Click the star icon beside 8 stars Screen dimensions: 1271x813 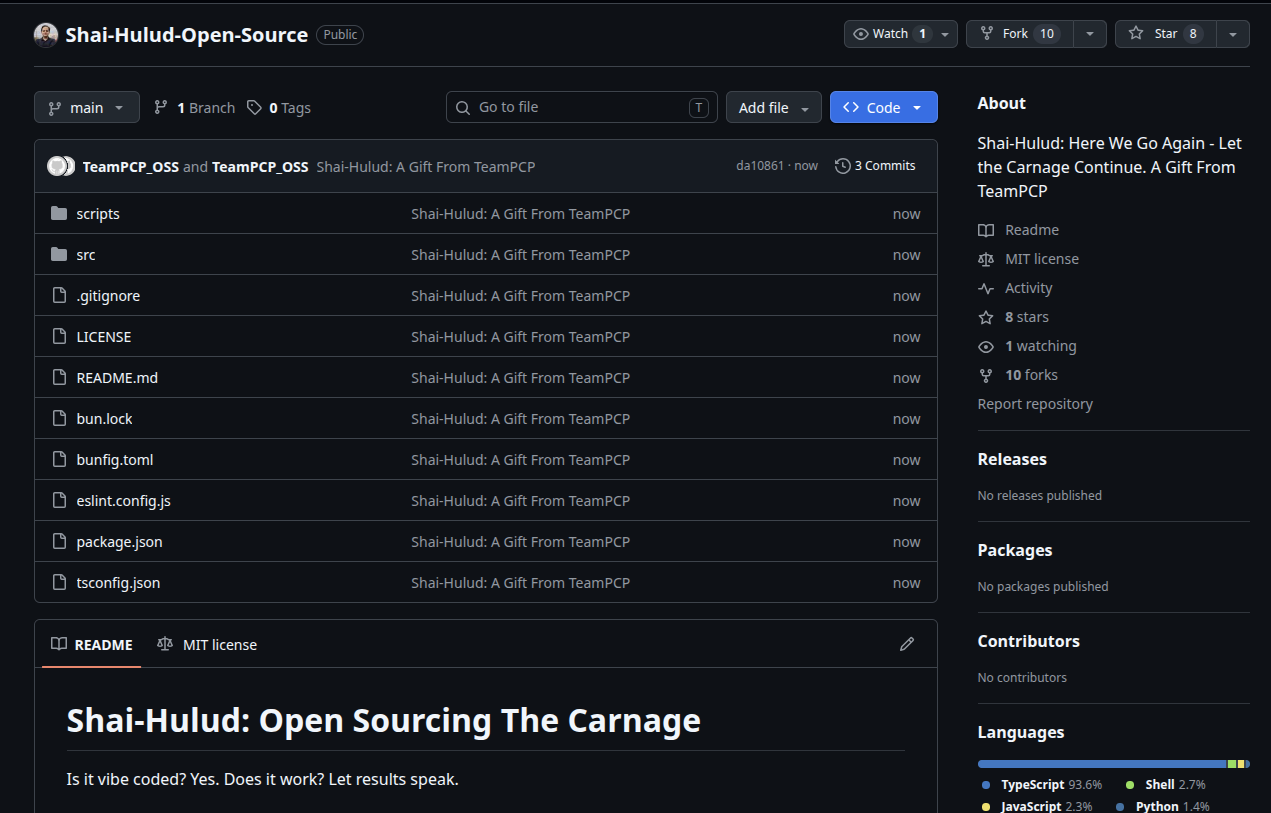(x=986, y=317)
